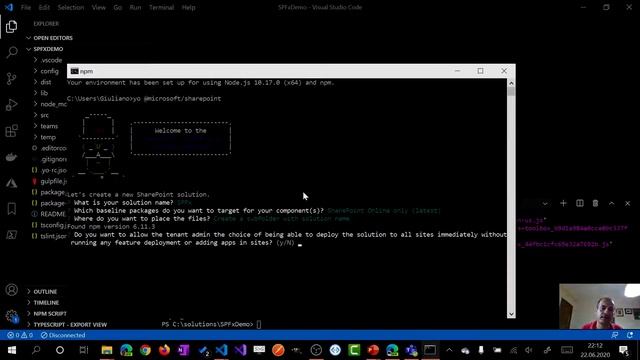Open File Explorer from the taskbar
Viewport: 640px width, 360px height.
[107, 350]
